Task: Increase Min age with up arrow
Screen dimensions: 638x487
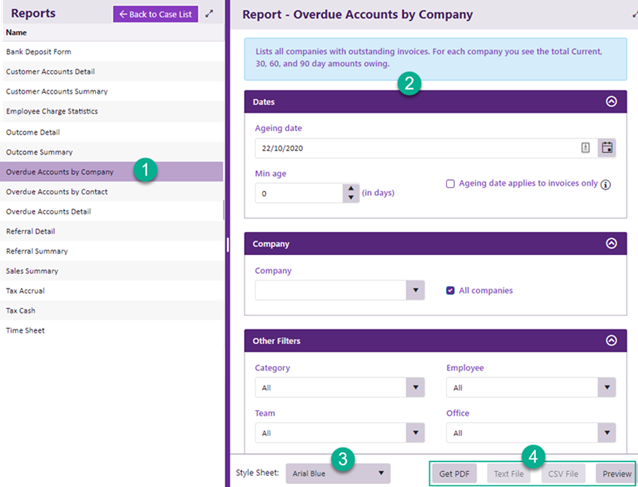Action: tap(350, 188)
